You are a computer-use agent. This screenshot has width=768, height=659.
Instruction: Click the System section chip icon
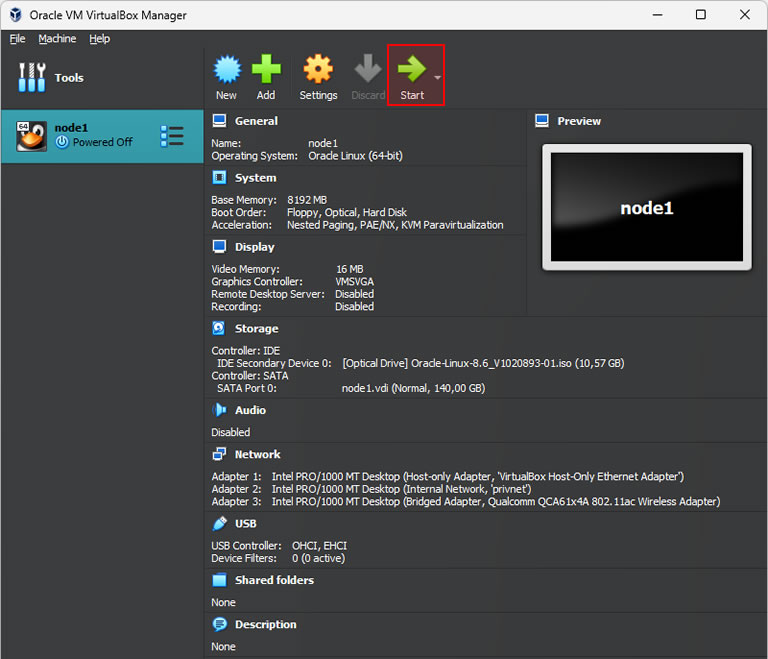219,177
